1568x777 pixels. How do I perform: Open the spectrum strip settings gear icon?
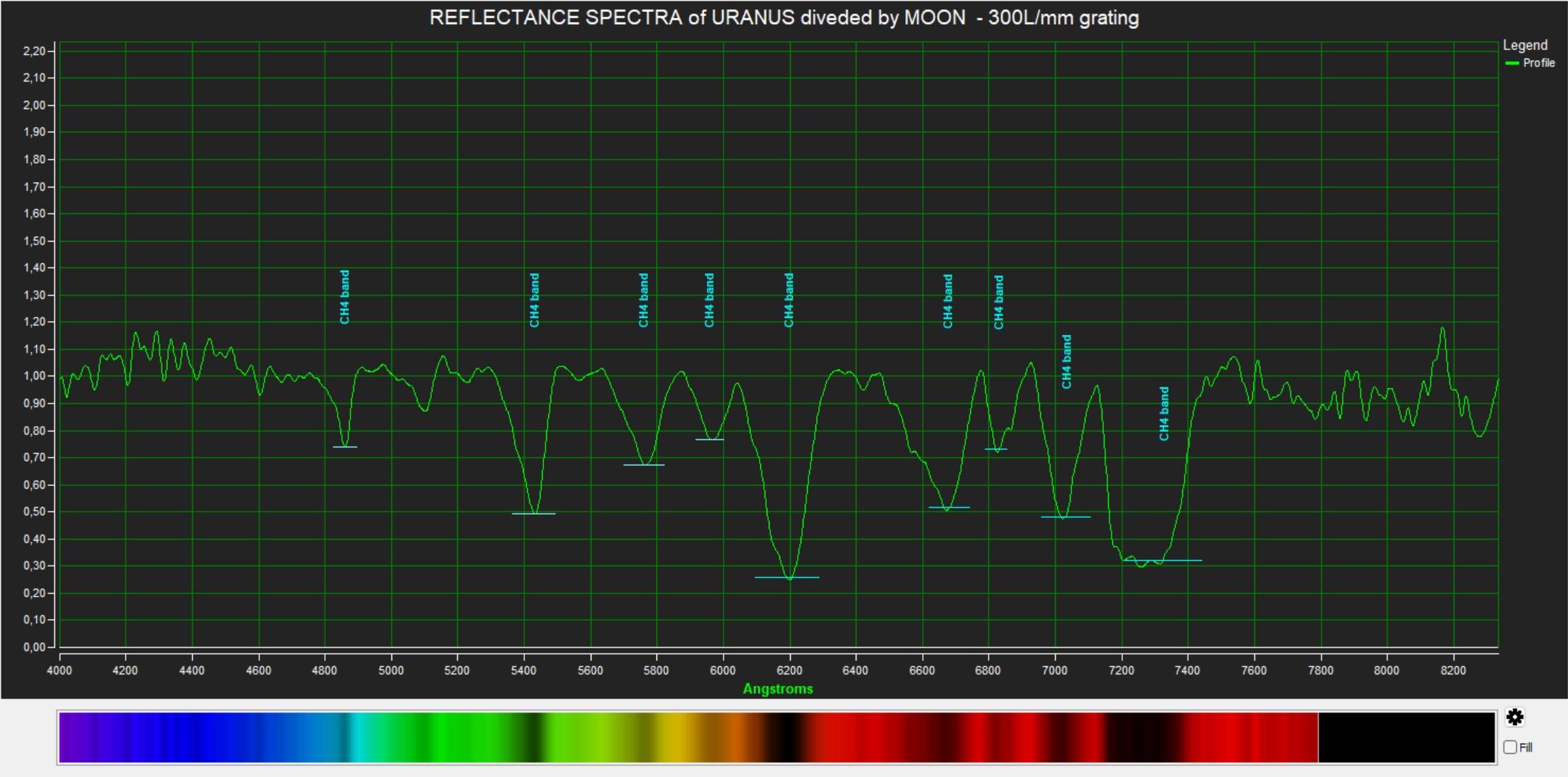1514,717
